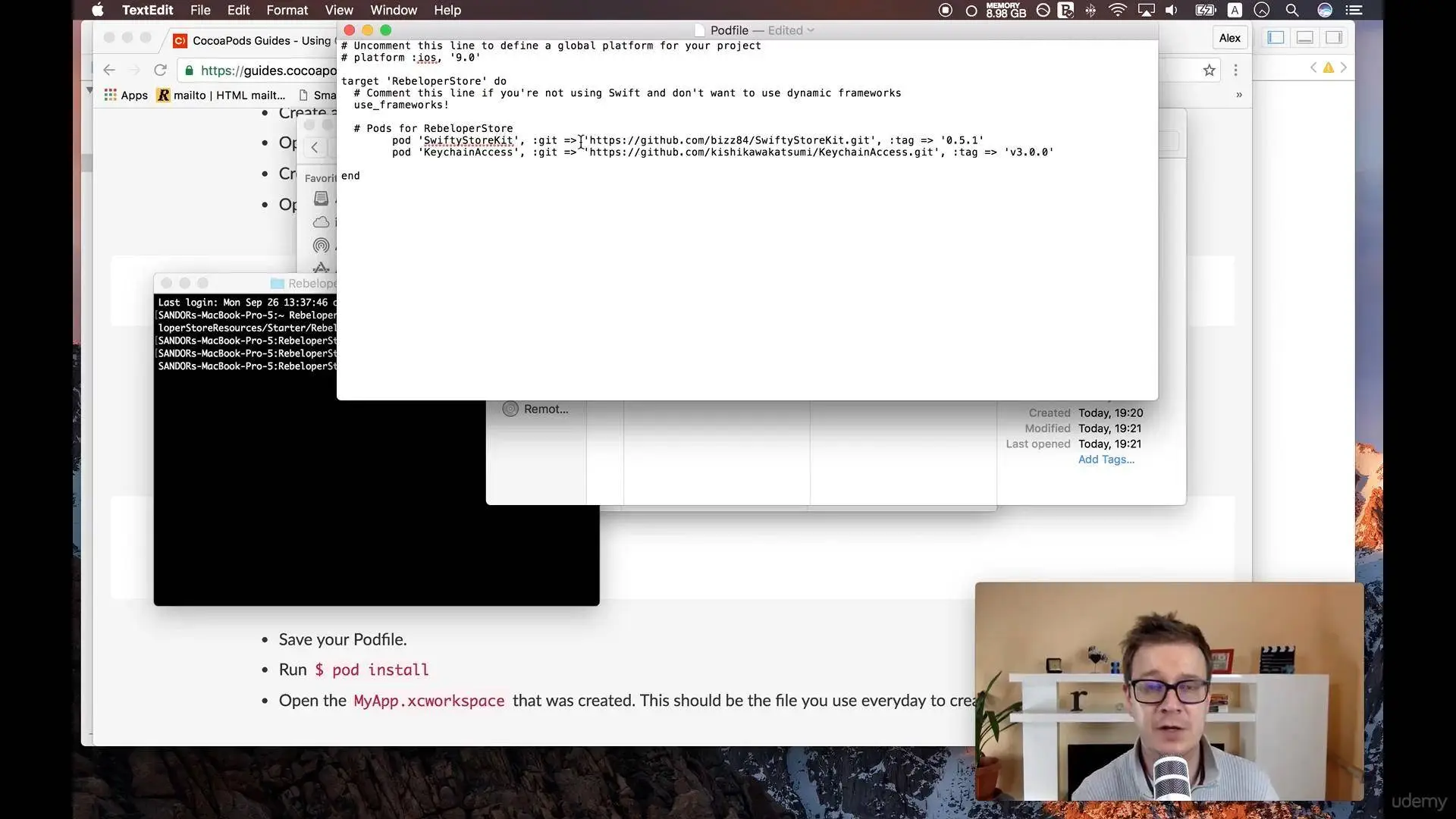Open Spotlight search
This screenshot has width=1456, height=819.
[x=1292, y=10]
